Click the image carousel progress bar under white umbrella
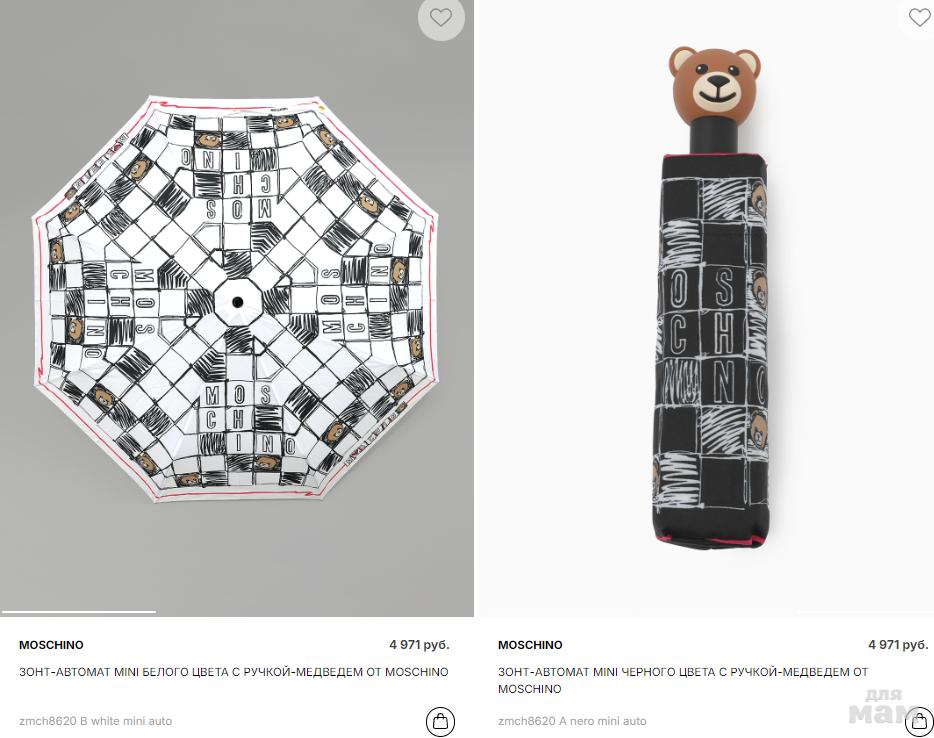 point(79,611)
